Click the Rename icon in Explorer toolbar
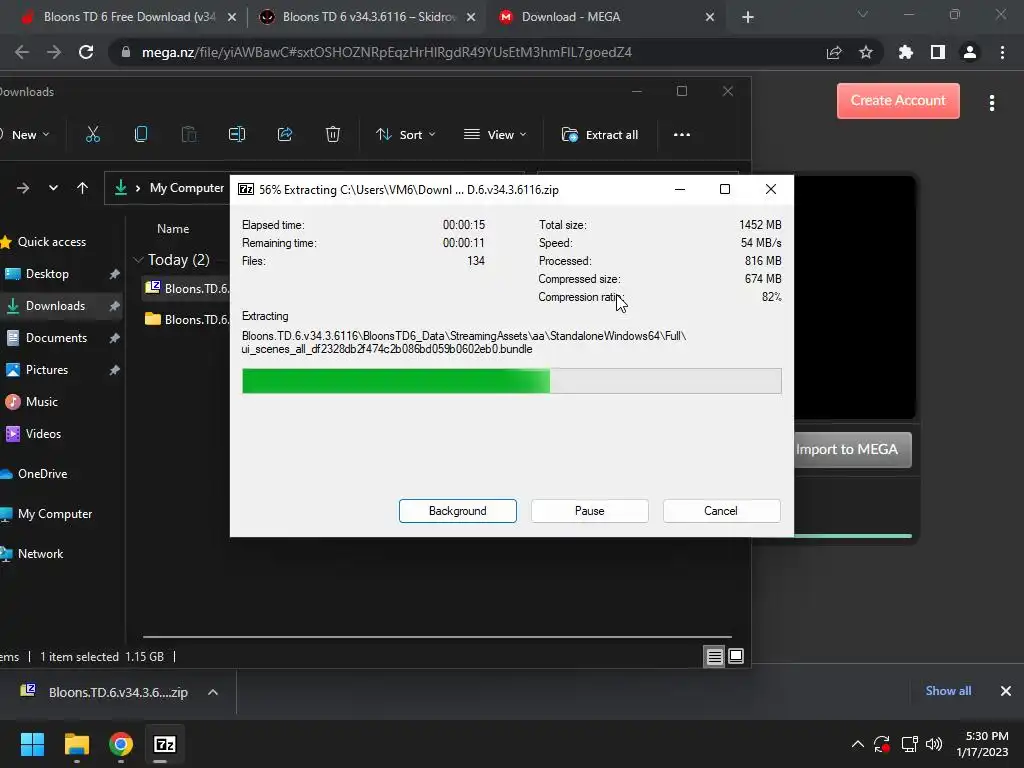The image size is (1024, 768). click(x=237, y=135)
